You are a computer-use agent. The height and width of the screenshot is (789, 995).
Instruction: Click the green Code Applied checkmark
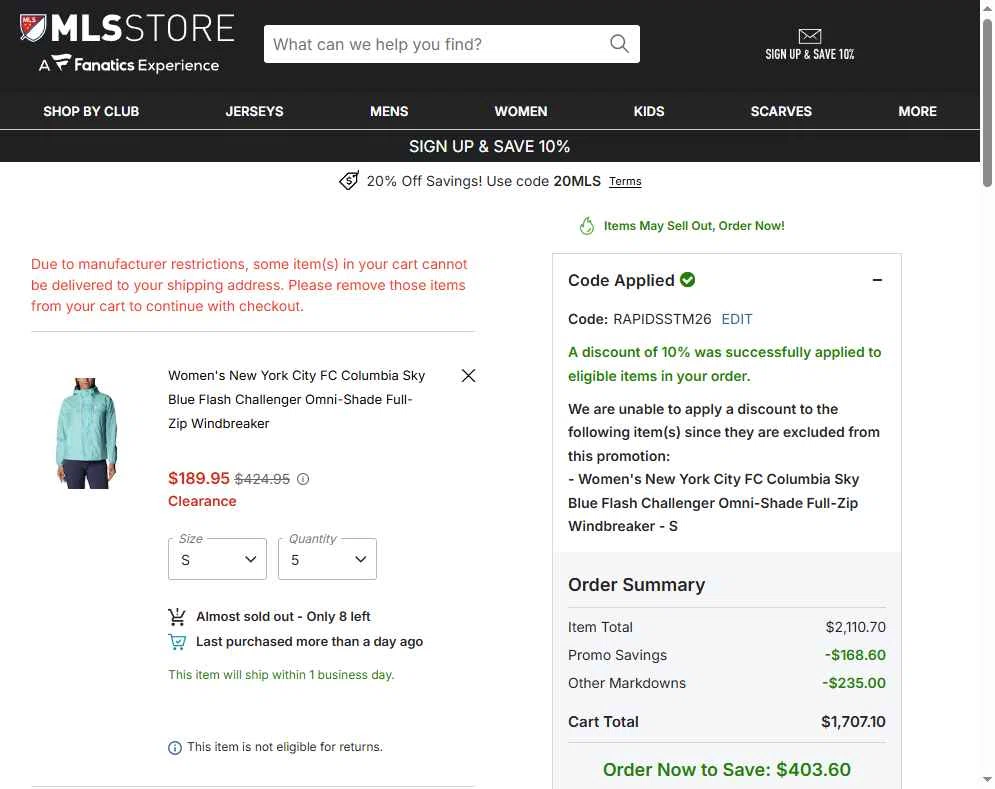point(688,280)
